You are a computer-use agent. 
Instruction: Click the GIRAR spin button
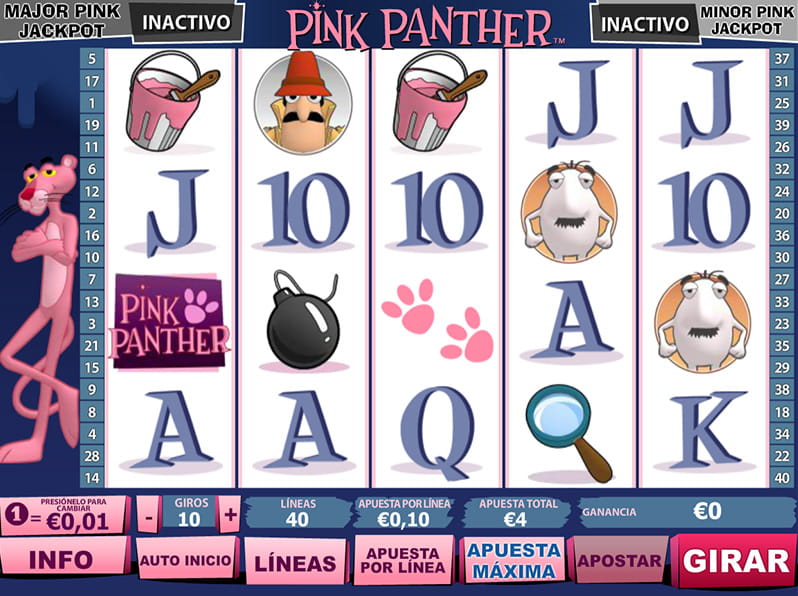[x=735, y=560]
